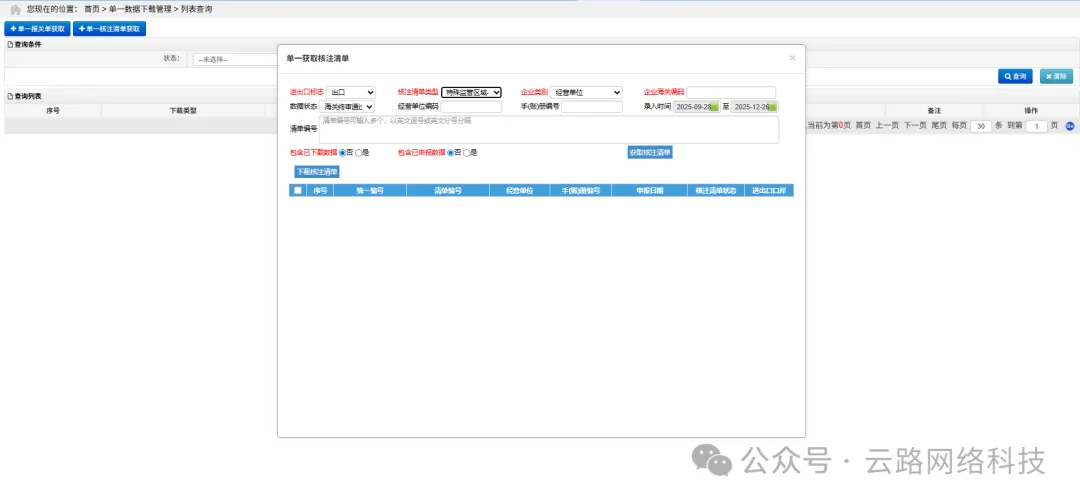Open the calendar icon on the 2025-12-26 end date
This screenshot has width=1080, height=504.
[772, 107]
